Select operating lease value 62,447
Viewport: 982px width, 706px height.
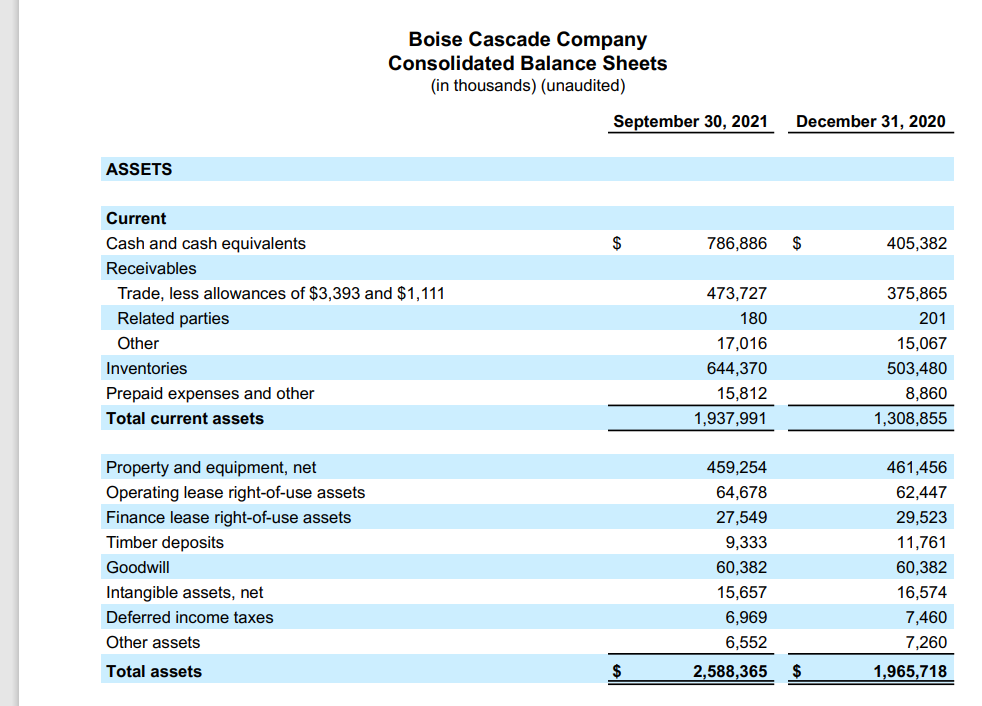pyautogui.click(x=922, y=492)
